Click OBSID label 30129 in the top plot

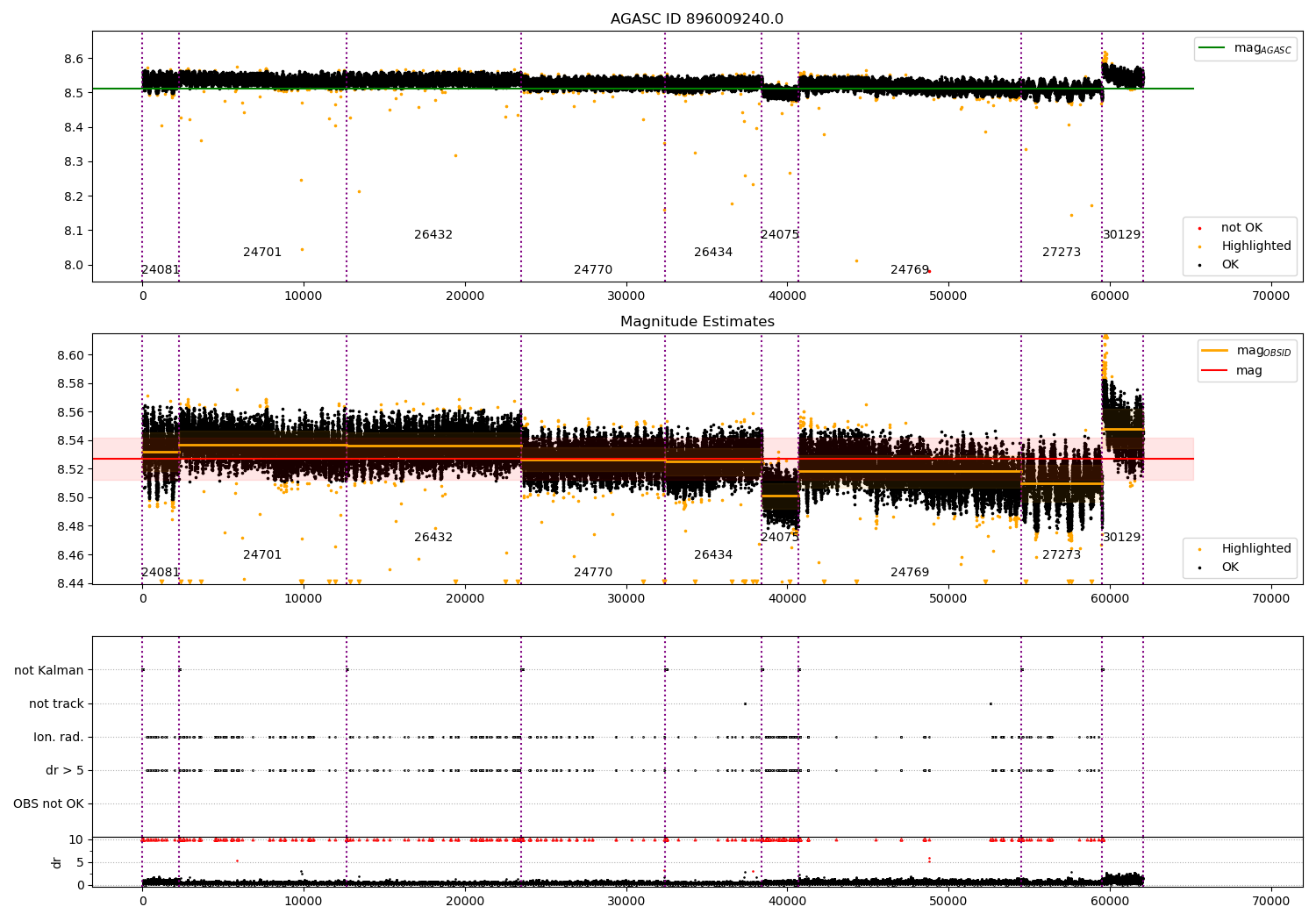pyautogui.click(x=1122, y=235)
